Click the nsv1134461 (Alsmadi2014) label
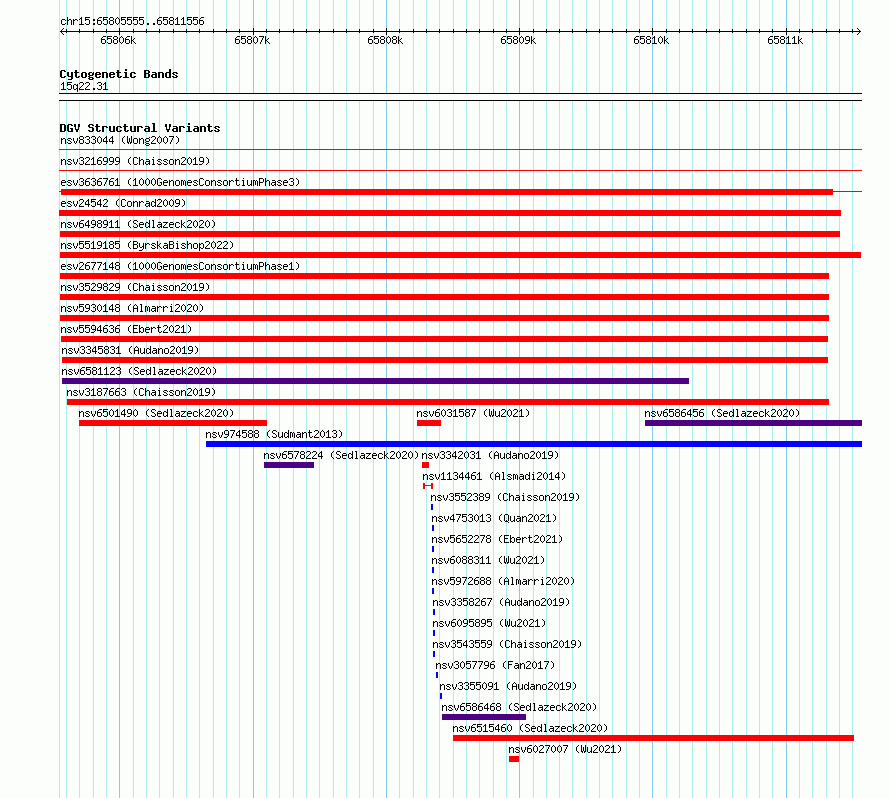 [494, 476]
